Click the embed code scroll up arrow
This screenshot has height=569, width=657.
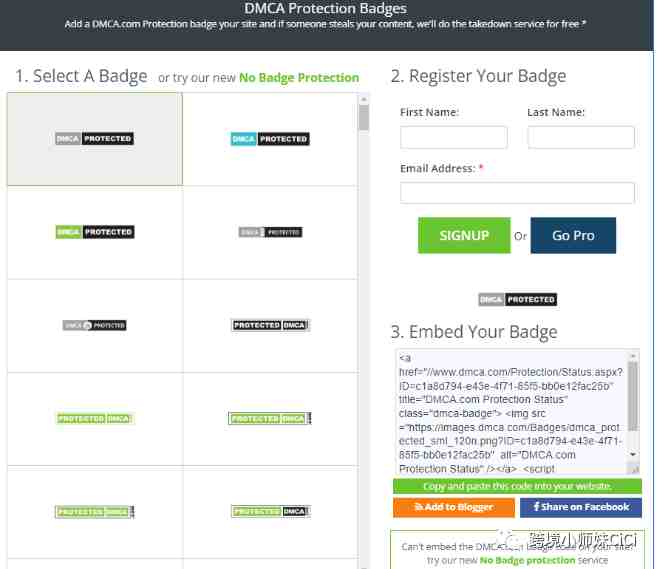click(x=633, y=356)
